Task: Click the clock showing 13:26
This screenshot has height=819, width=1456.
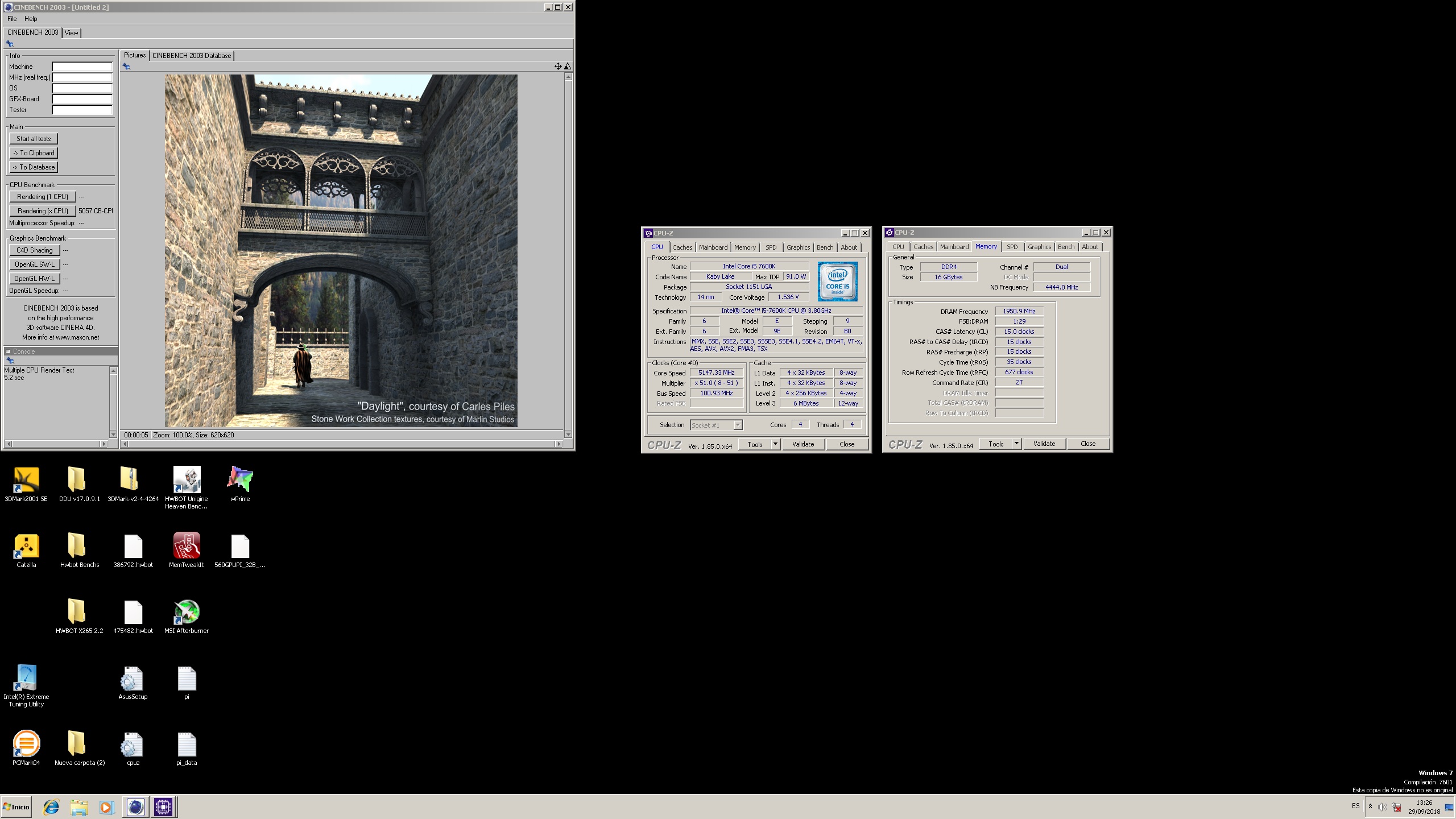Action: coord(1424,803)
